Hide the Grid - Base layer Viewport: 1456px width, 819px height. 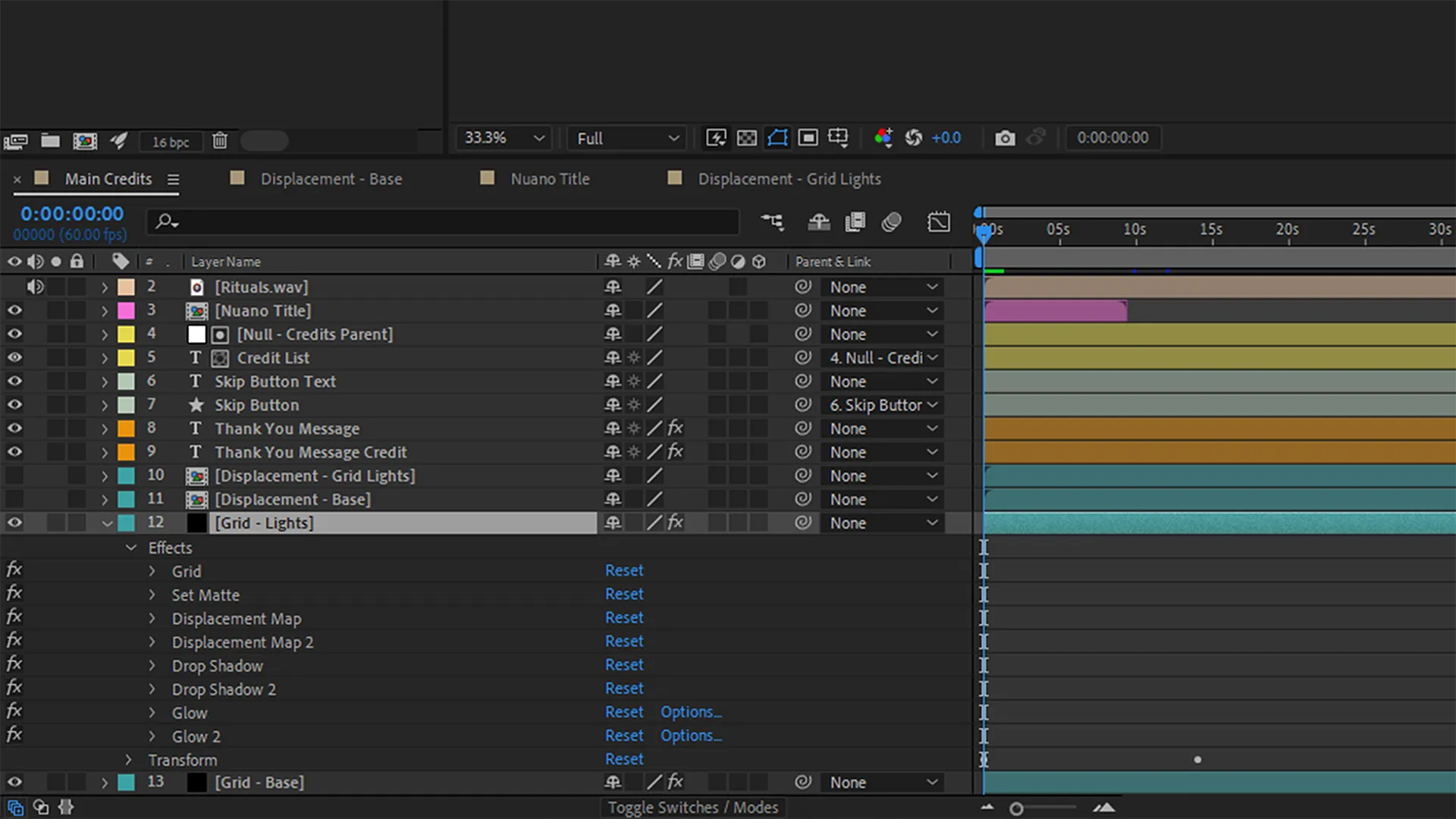pyautogui.click(x=14, y=782)
